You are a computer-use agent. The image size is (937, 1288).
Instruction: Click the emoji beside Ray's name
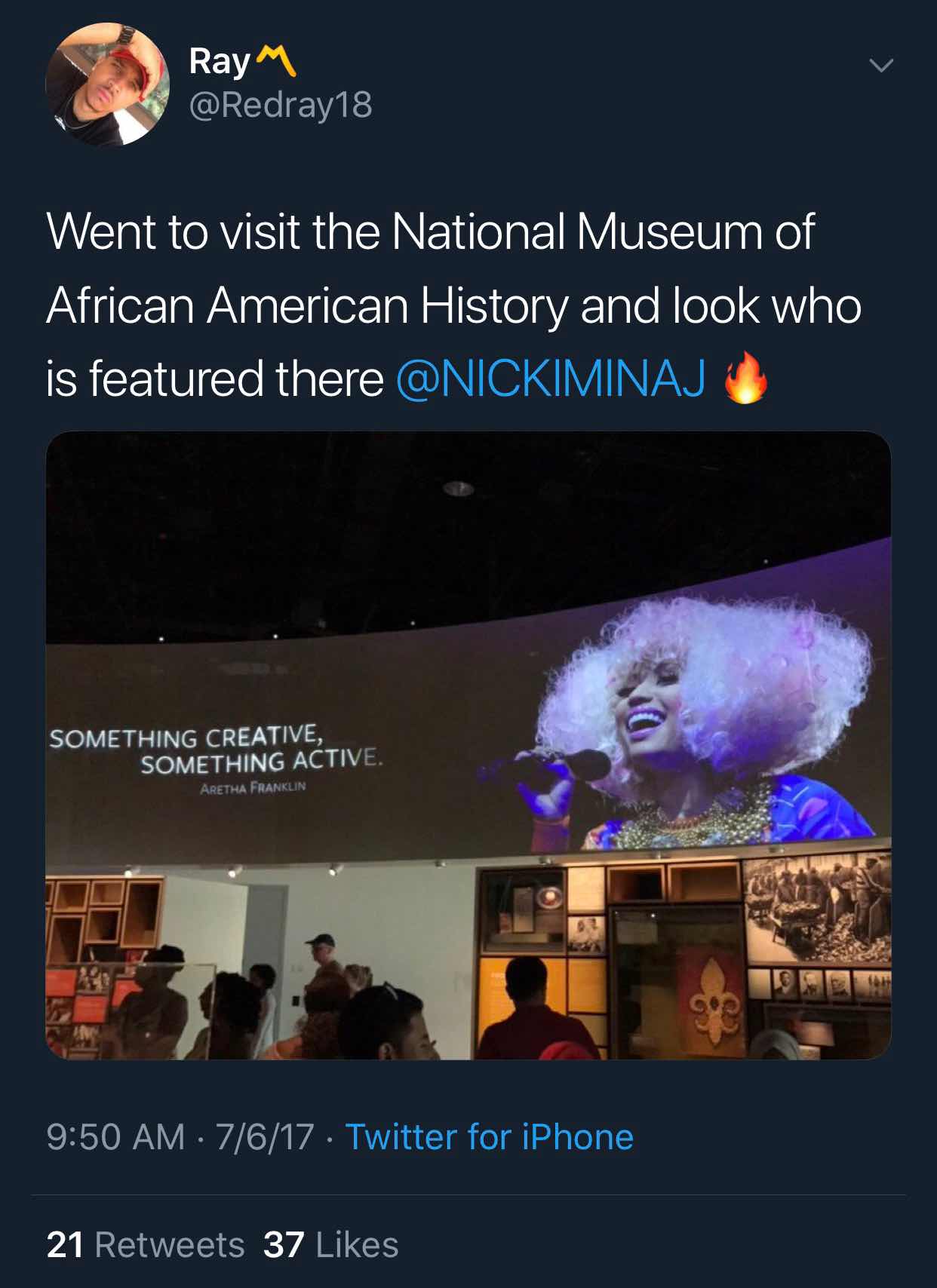tap(276, 61)
